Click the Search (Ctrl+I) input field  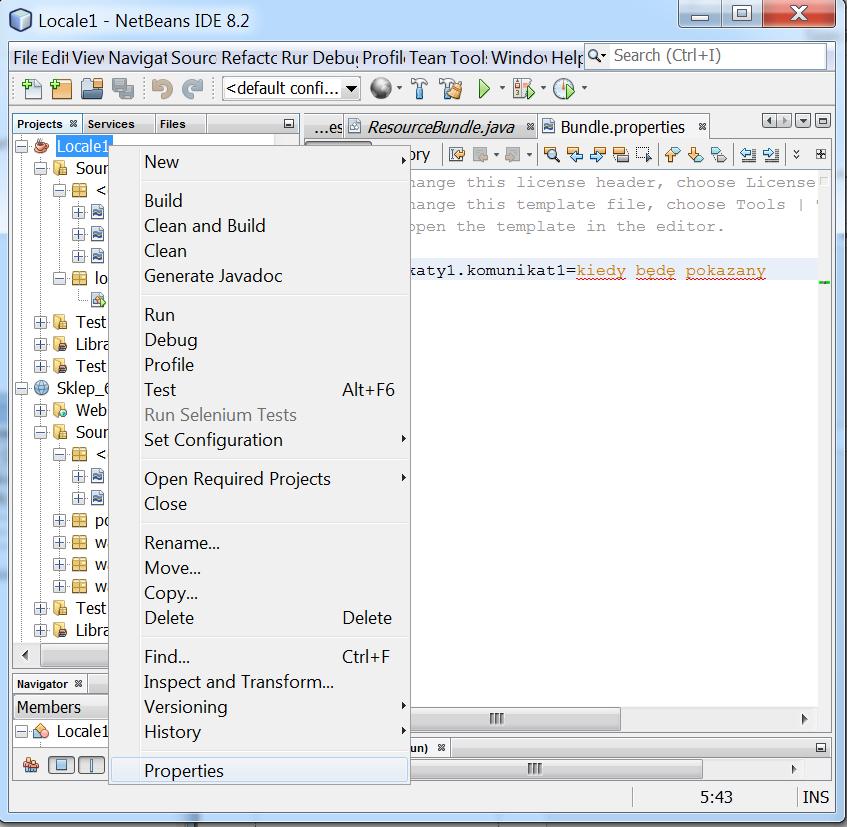(x=718, y=56)
